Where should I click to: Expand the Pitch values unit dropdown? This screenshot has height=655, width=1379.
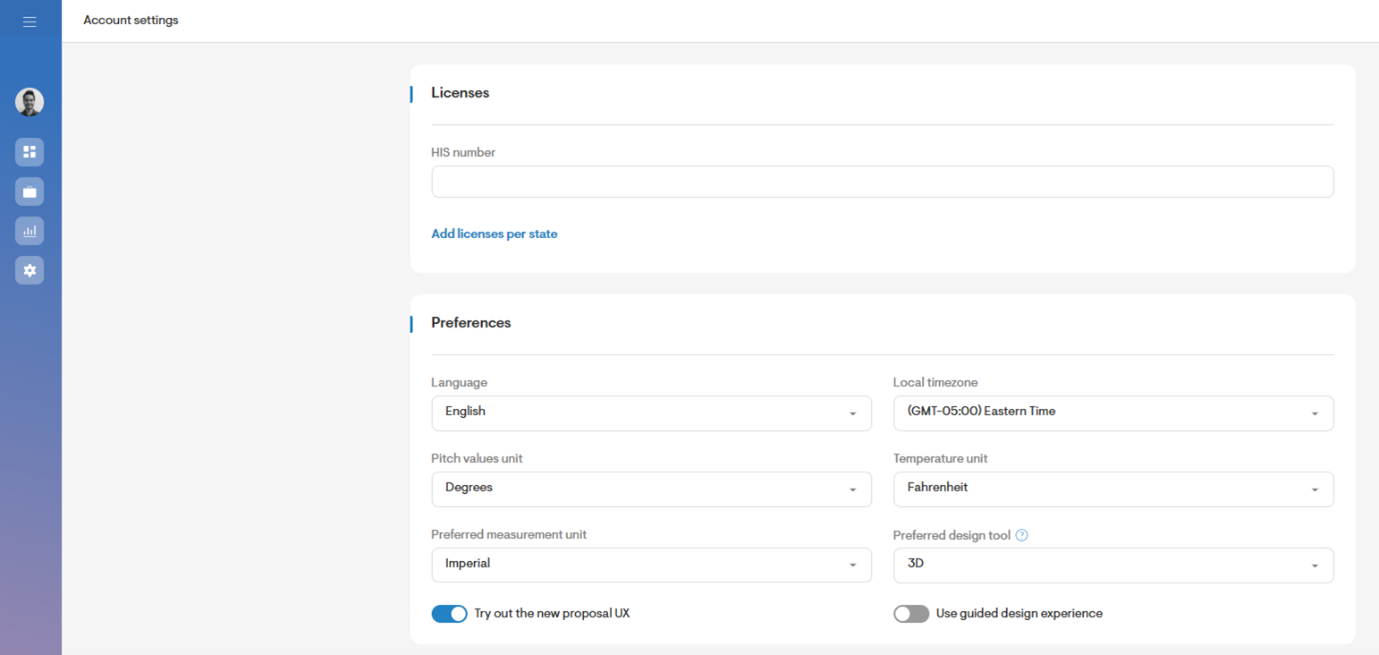coord(650,489)
